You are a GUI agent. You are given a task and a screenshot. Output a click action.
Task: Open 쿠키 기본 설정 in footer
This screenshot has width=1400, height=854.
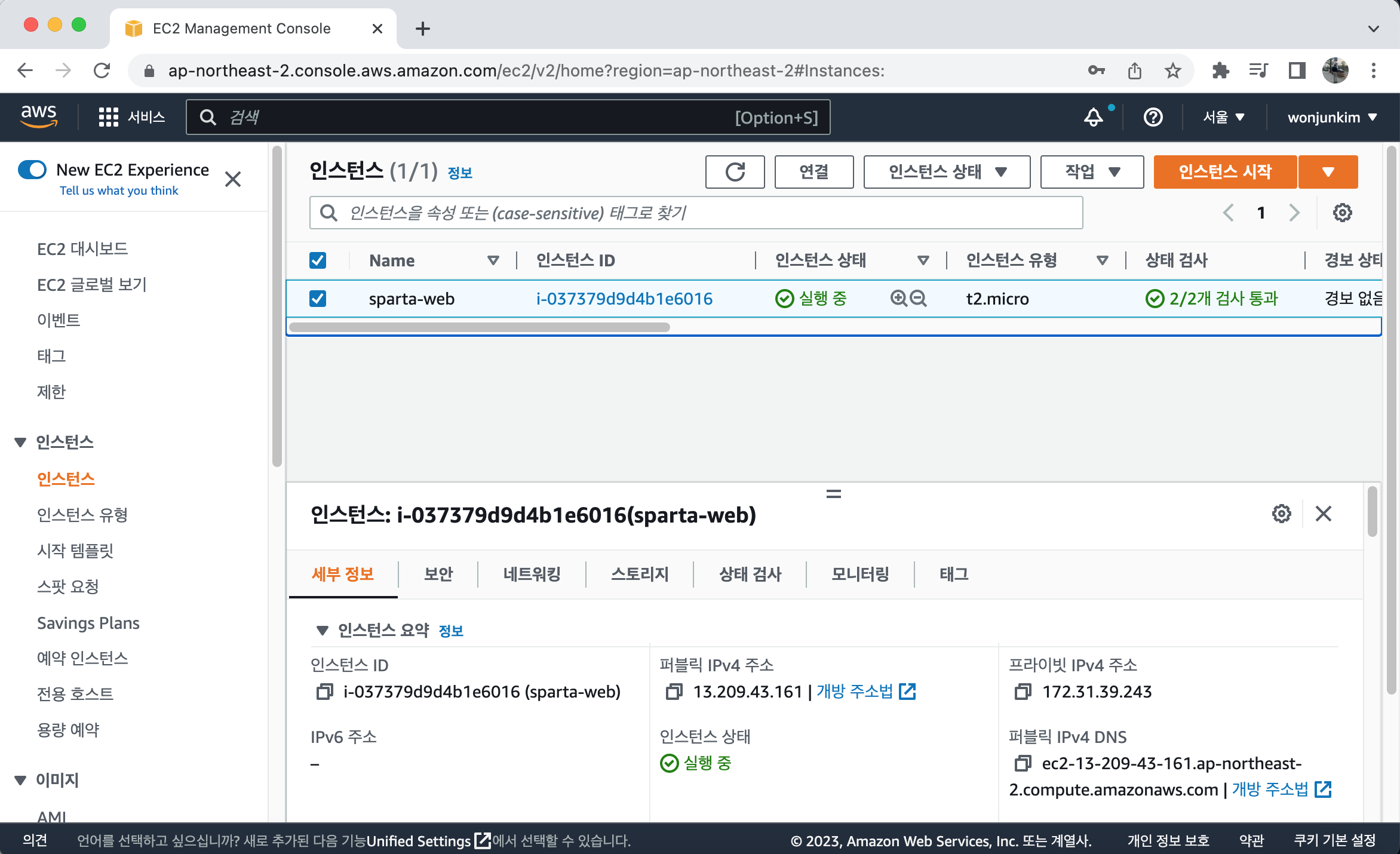pyautogui.click(x=1334, y=840)
